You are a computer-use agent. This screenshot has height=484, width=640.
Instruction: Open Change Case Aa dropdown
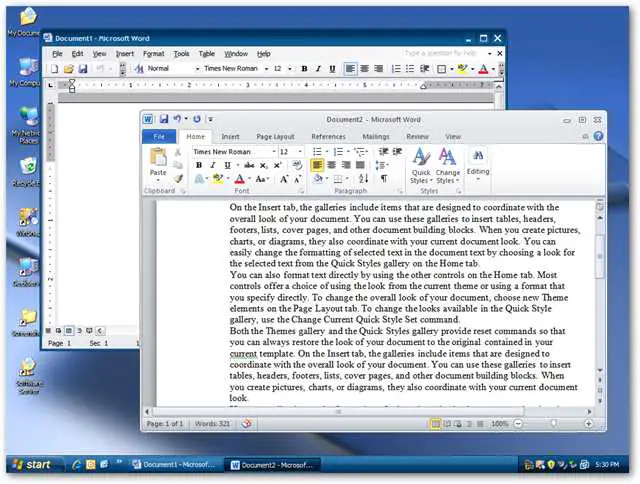pyautogui.click(x=262, y=179)
